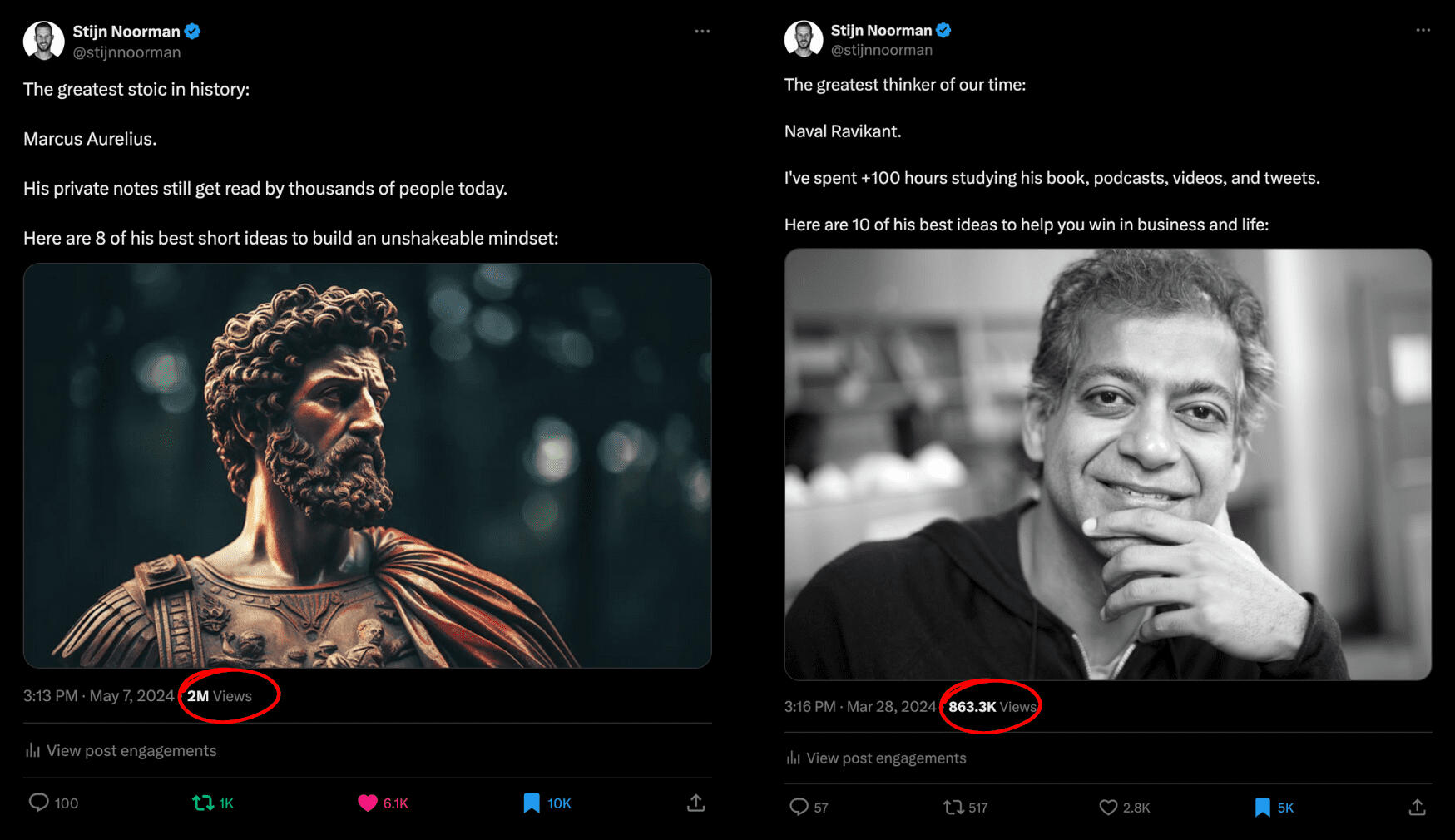
Task: Click retweet icon on Marcus Aurelius post
Action: (203, 803)
